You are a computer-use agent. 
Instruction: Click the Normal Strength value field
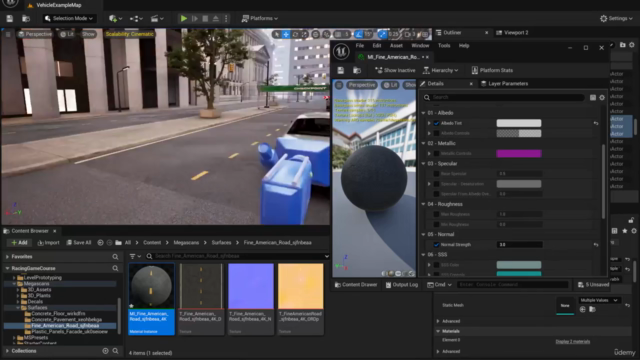coord(519,245)
